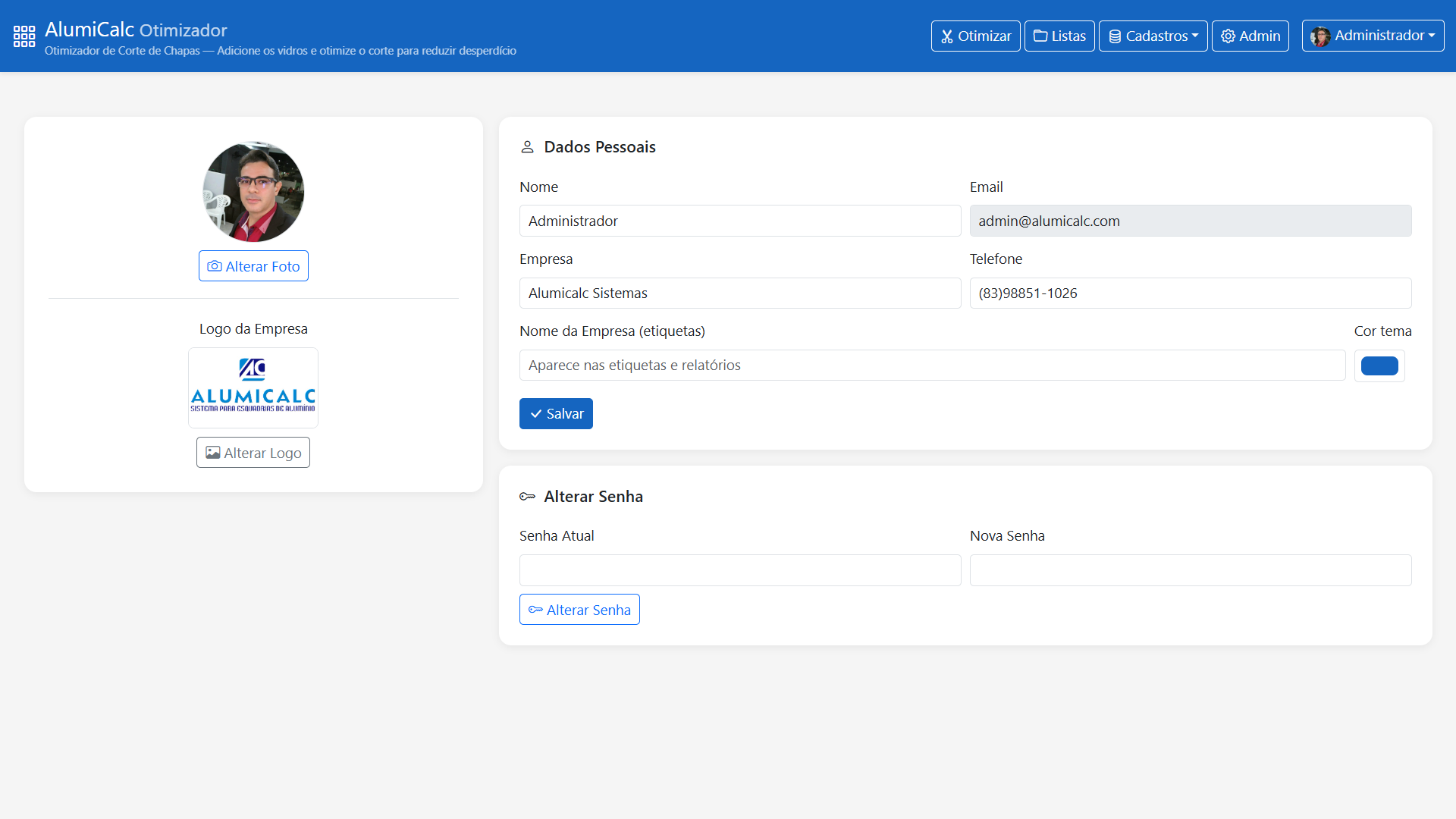The image size is (1456, 819).
Task: Click the Alumicalc company logo image
Action: tap(253, 388)
